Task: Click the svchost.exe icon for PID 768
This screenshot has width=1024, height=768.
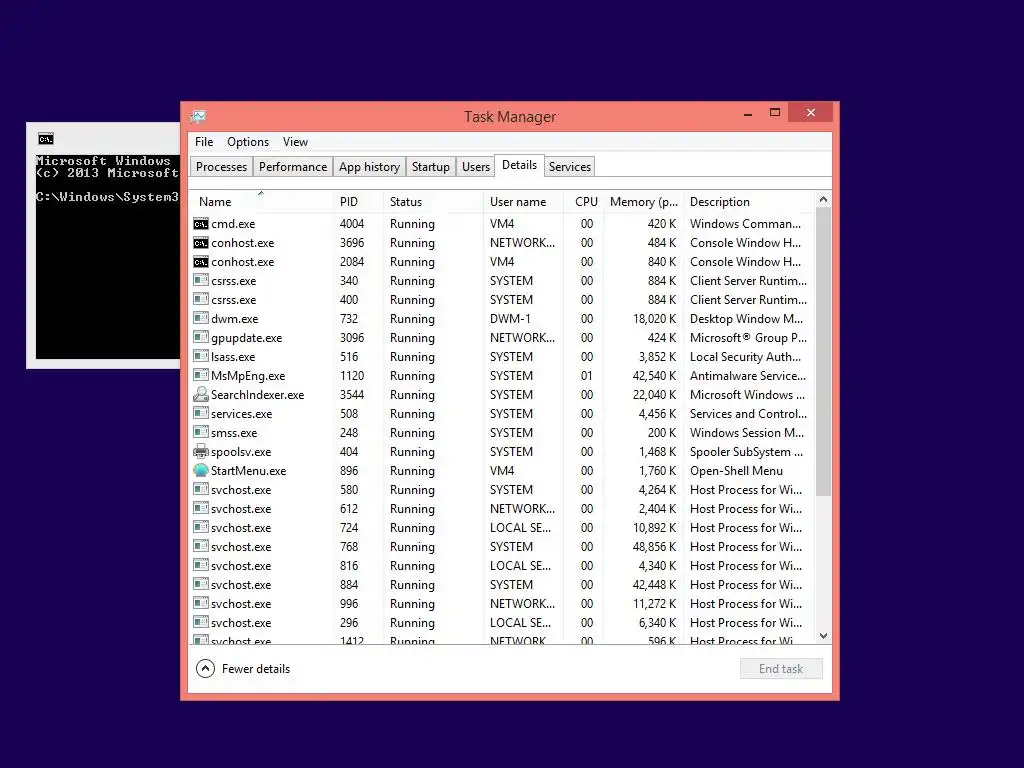Action: [x=200, y=546]
